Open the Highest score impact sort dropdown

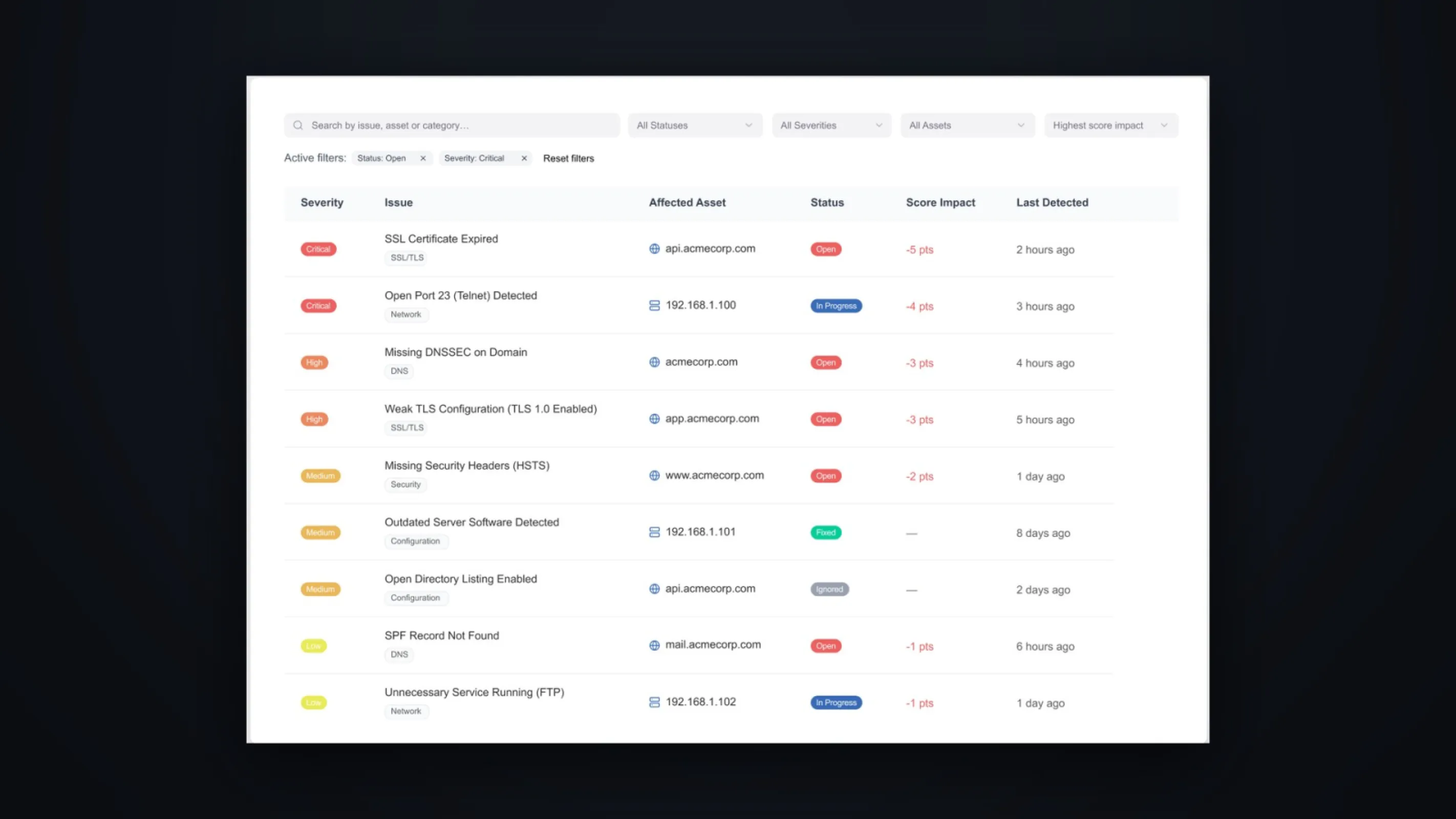[1110, 125]
